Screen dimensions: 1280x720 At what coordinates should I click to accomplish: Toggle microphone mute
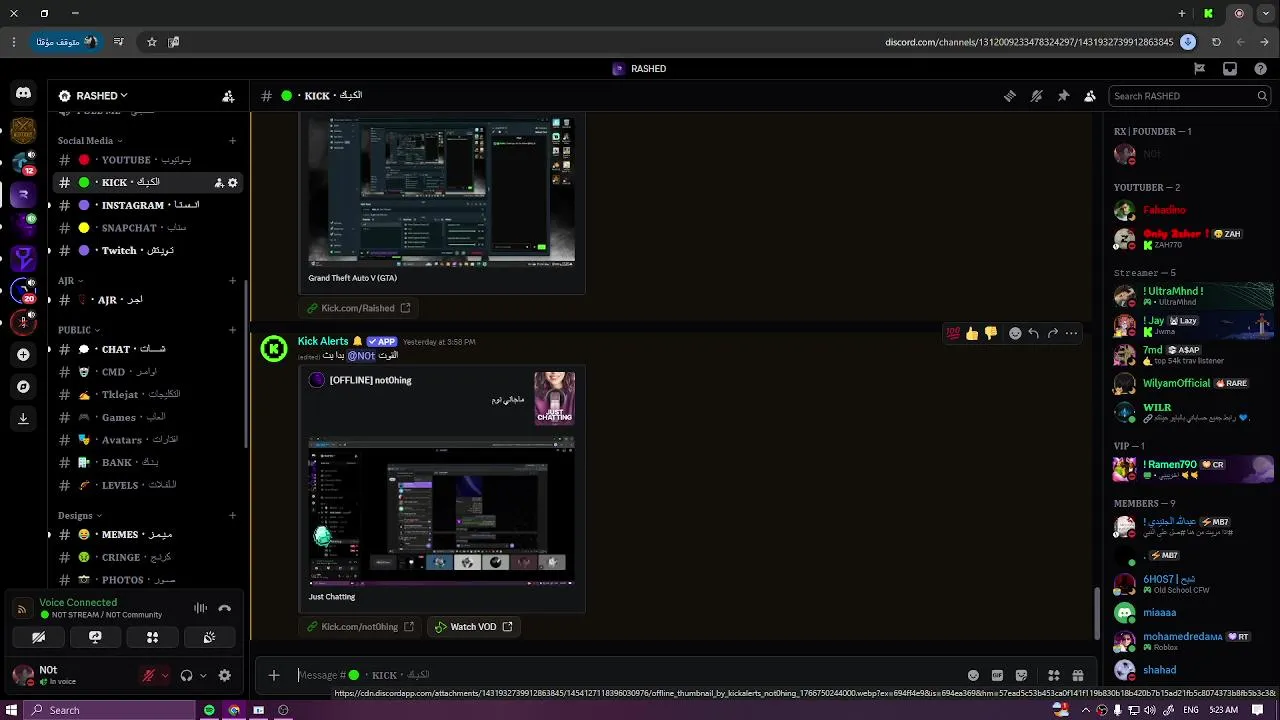[148, 675]
